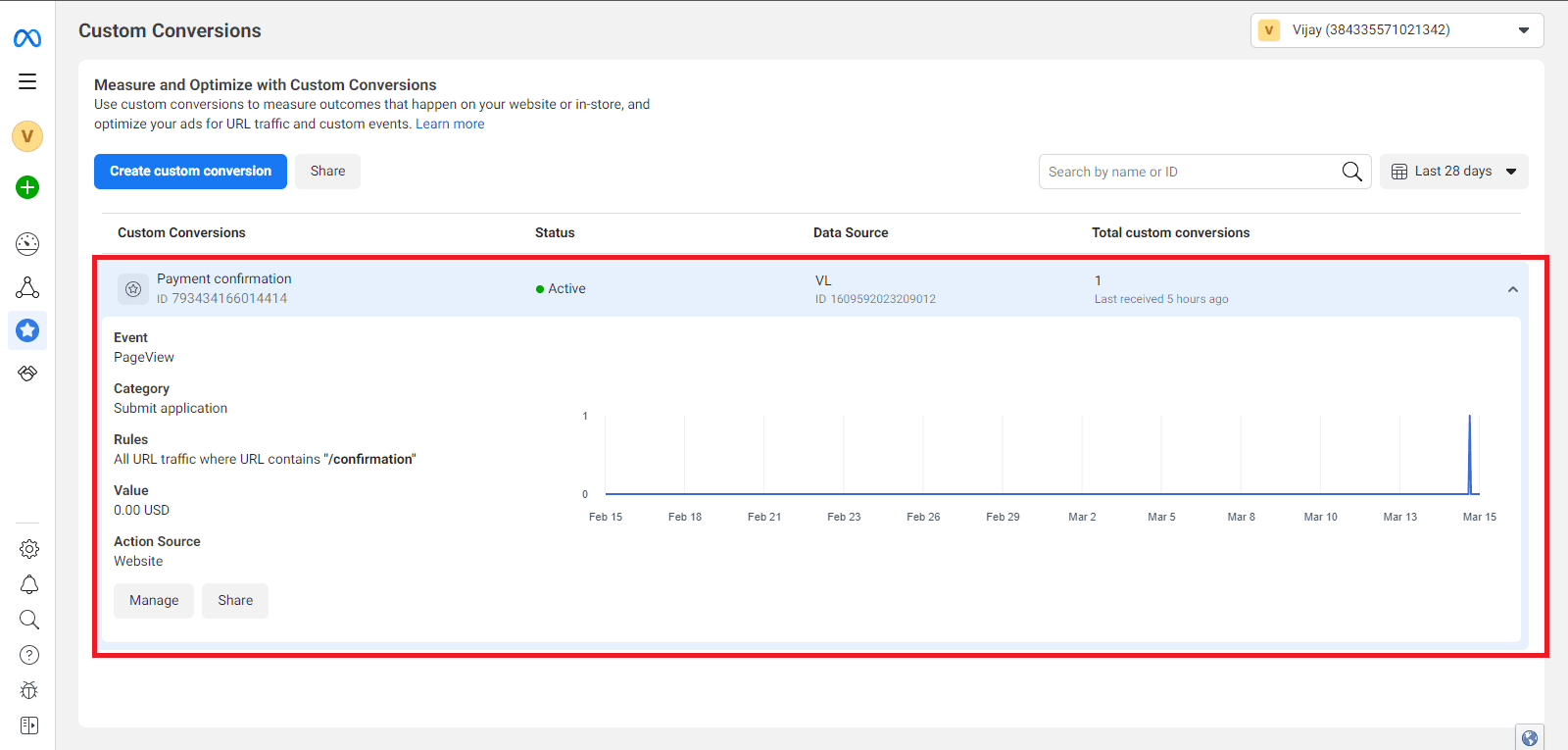This screenshot has width=1568, height=750.
Task: Open the Overview gauge icon in sidebar
Action: [x=27, y=244]
